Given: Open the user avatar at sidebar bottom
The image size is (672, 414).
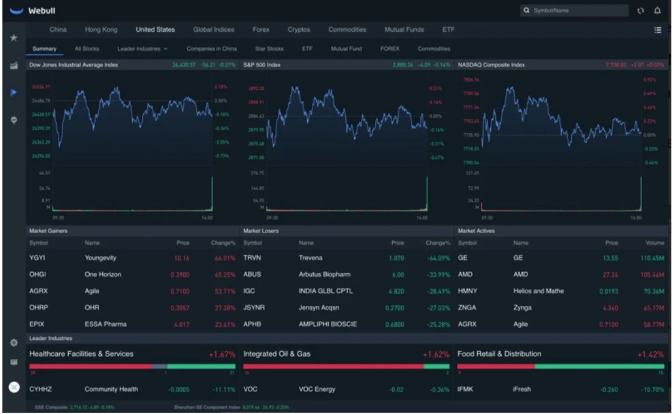Looking at the screenshot, I should pyautogui.click(x=14, y=387).
